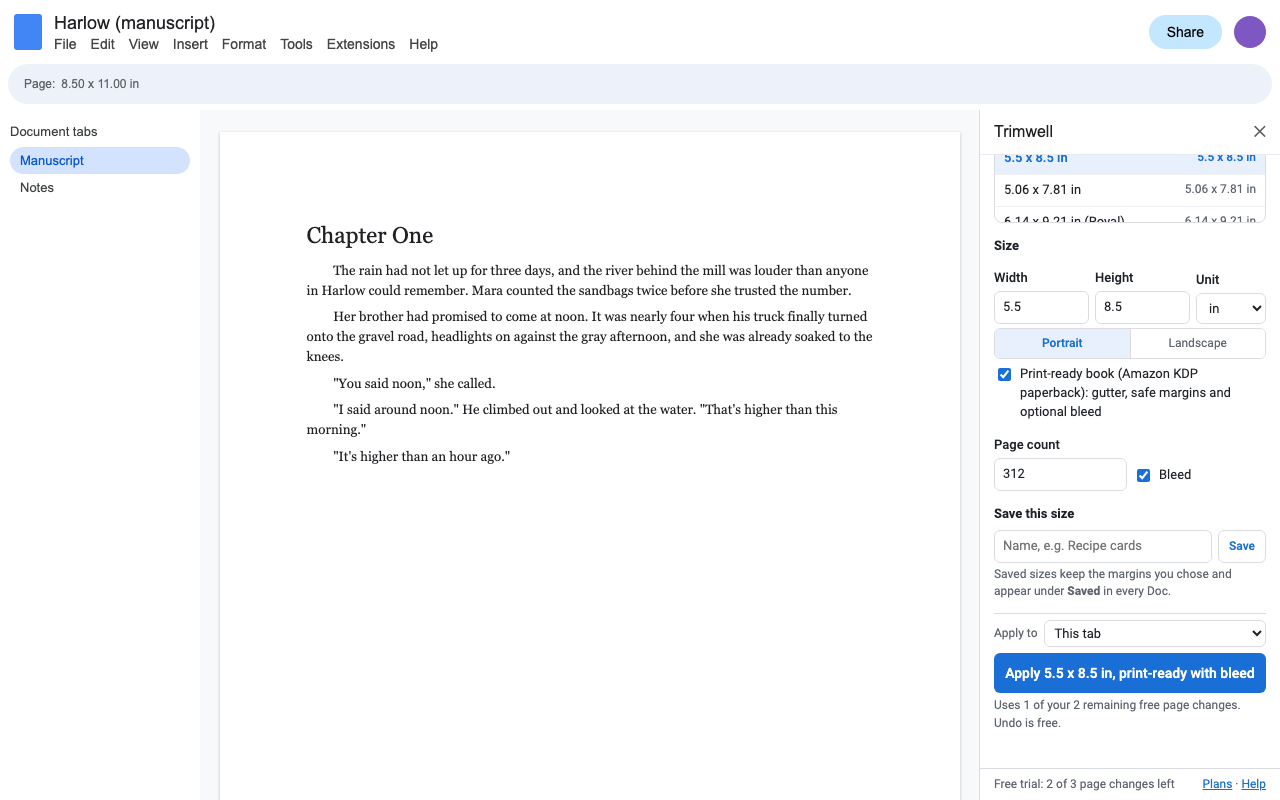Open the Help menu

pyautogui.click(x=423, y=44)
